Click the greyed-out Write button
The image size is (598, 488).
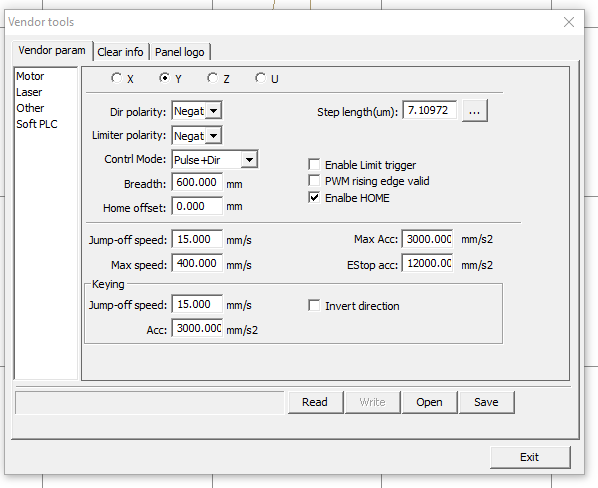[x=372, y=402]
